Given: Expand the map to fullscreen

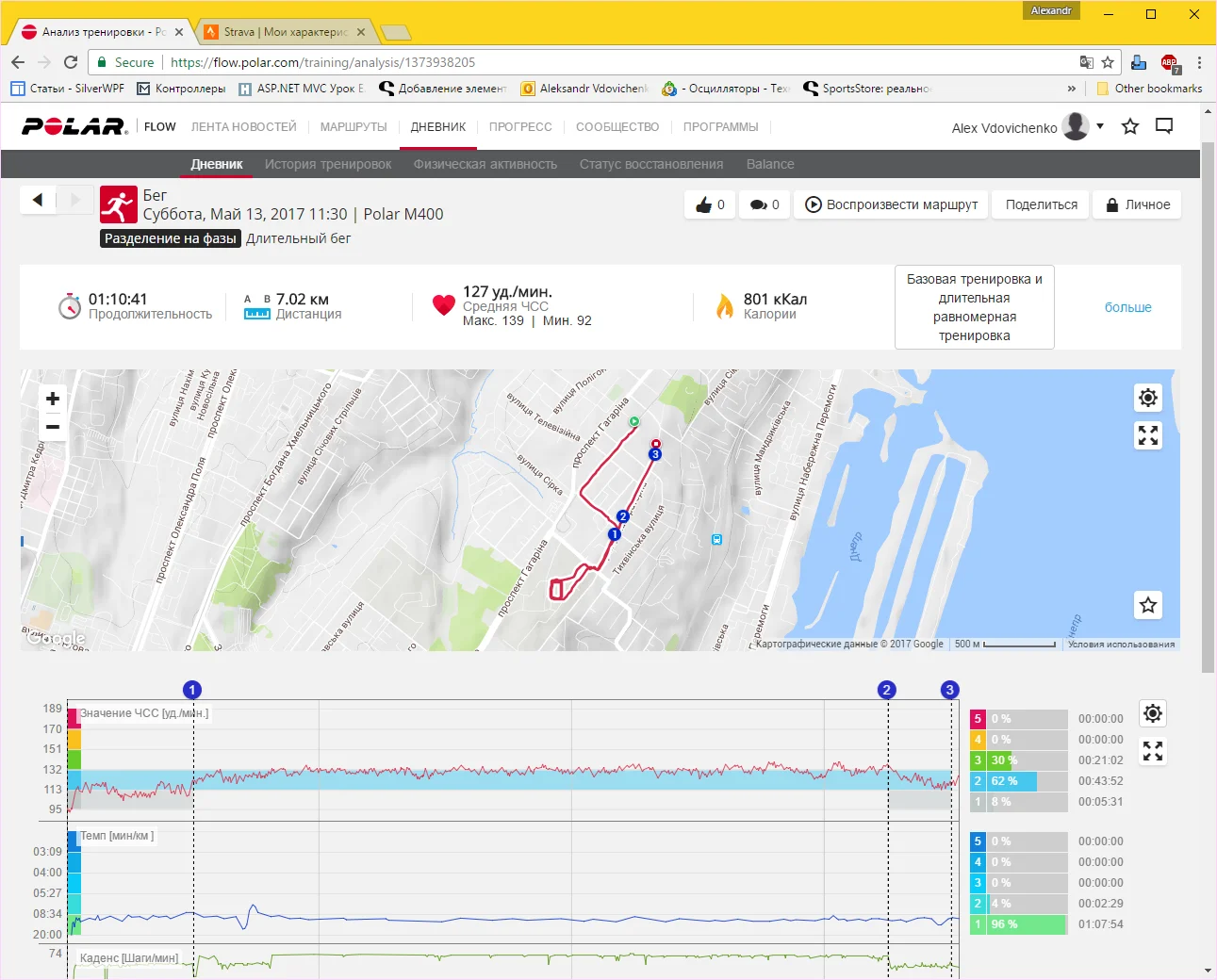Looking at the screenshot, I should (x=1147, y=435).
